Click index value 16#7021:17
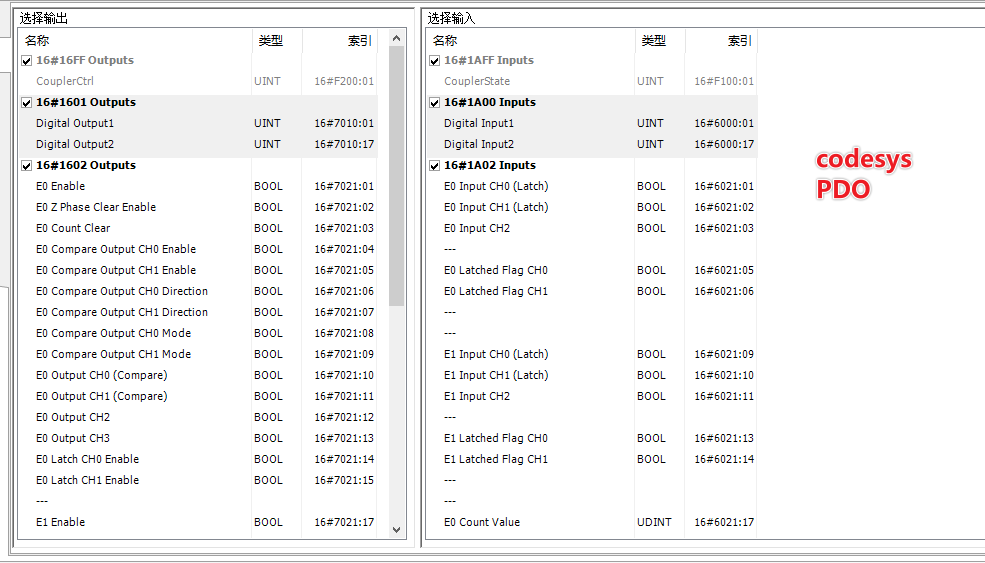Viewport: 985px width, 563px height. pos(344,522)
